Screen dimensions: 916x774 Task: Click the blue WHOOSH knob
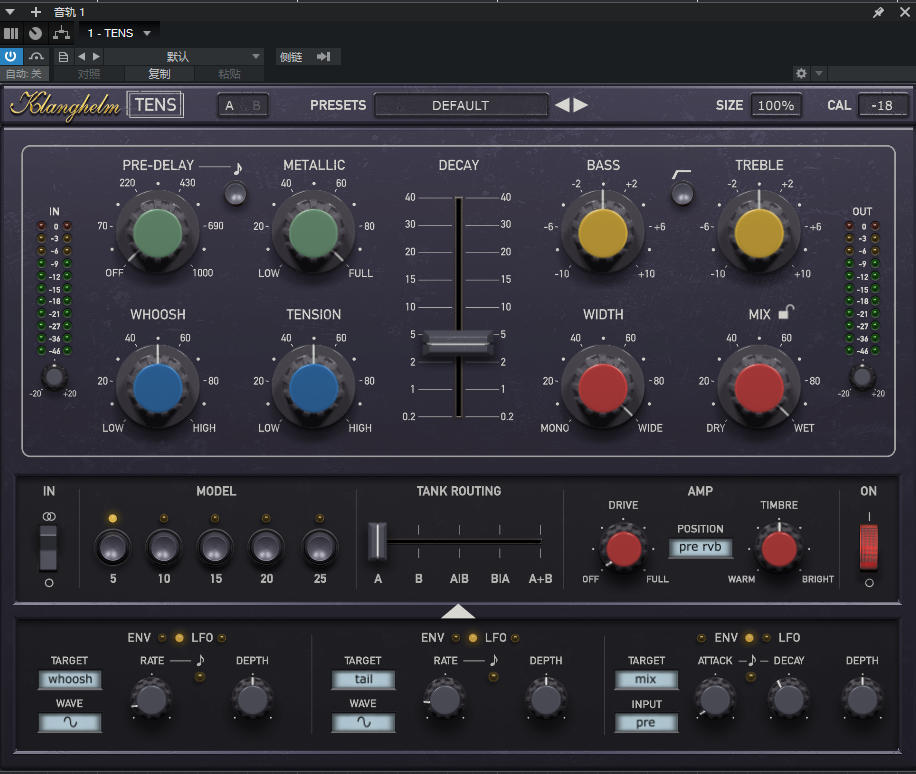157,387
